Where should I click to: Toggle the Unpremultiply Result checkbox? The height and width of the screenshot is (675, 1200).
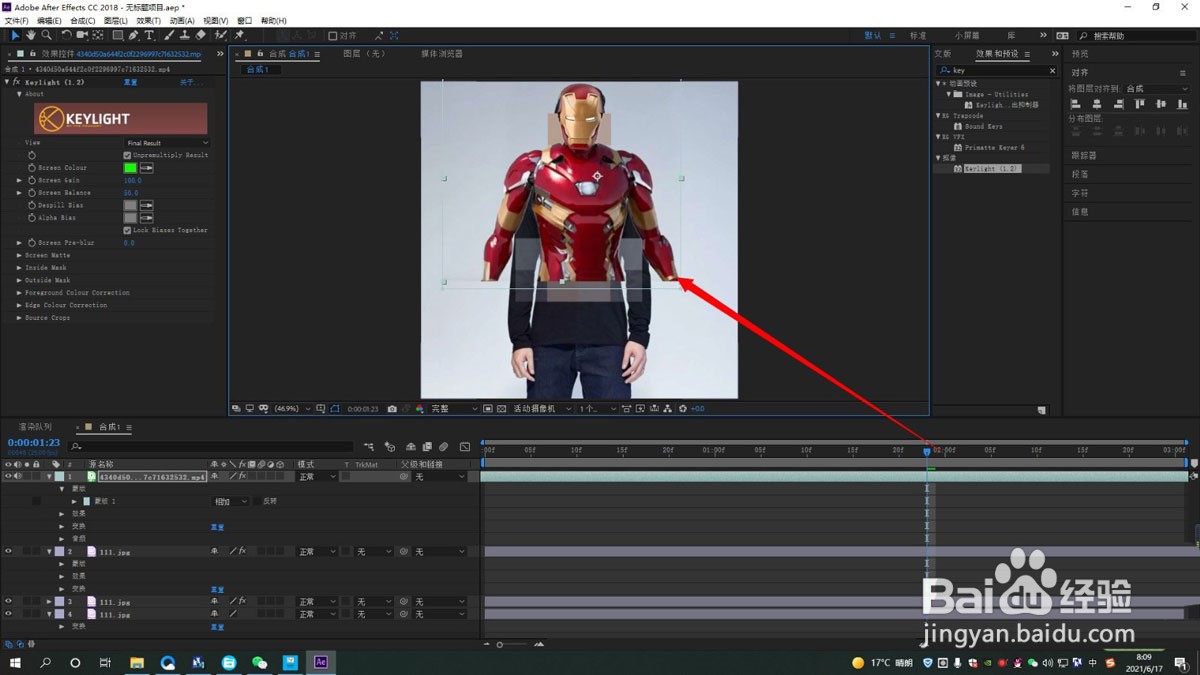[127, 155]
